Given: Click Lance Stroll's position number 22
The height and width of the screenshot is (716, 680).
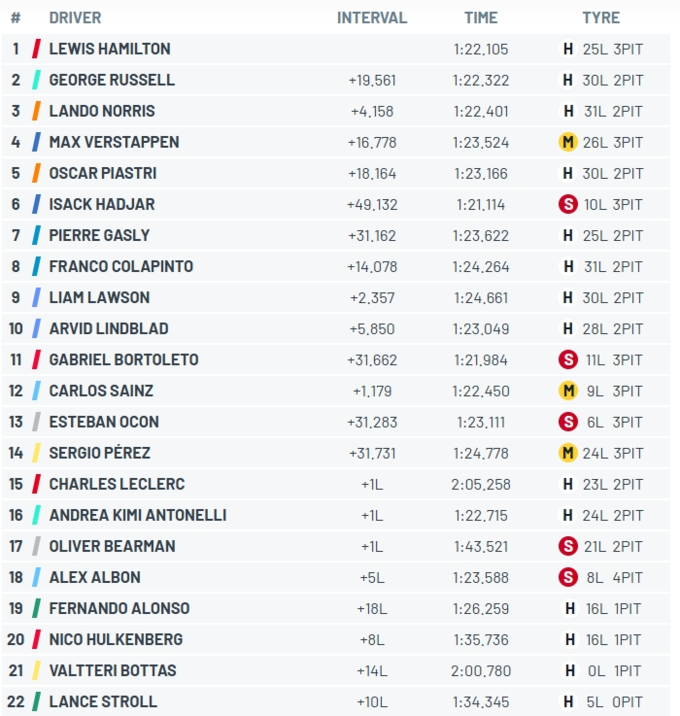Looking at the screenshot, I should (16, 701).
